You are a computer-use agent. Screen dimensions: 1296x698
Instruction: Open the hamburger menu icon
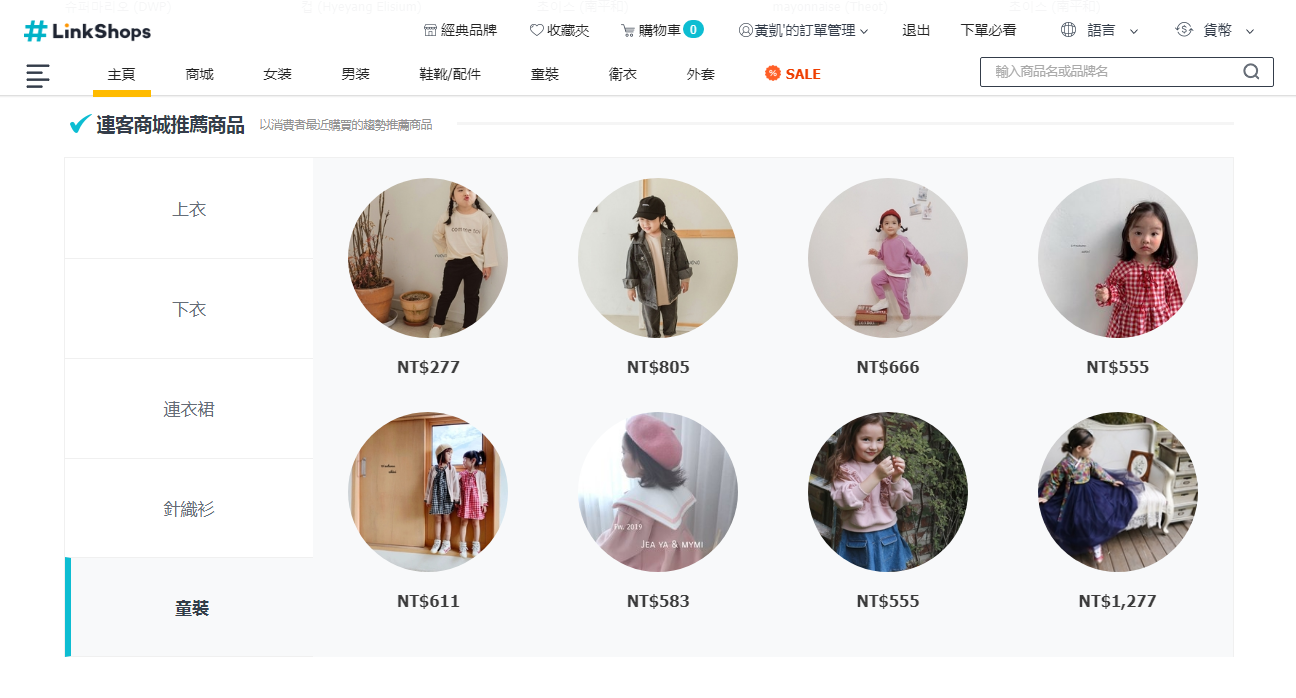[38, 75]
